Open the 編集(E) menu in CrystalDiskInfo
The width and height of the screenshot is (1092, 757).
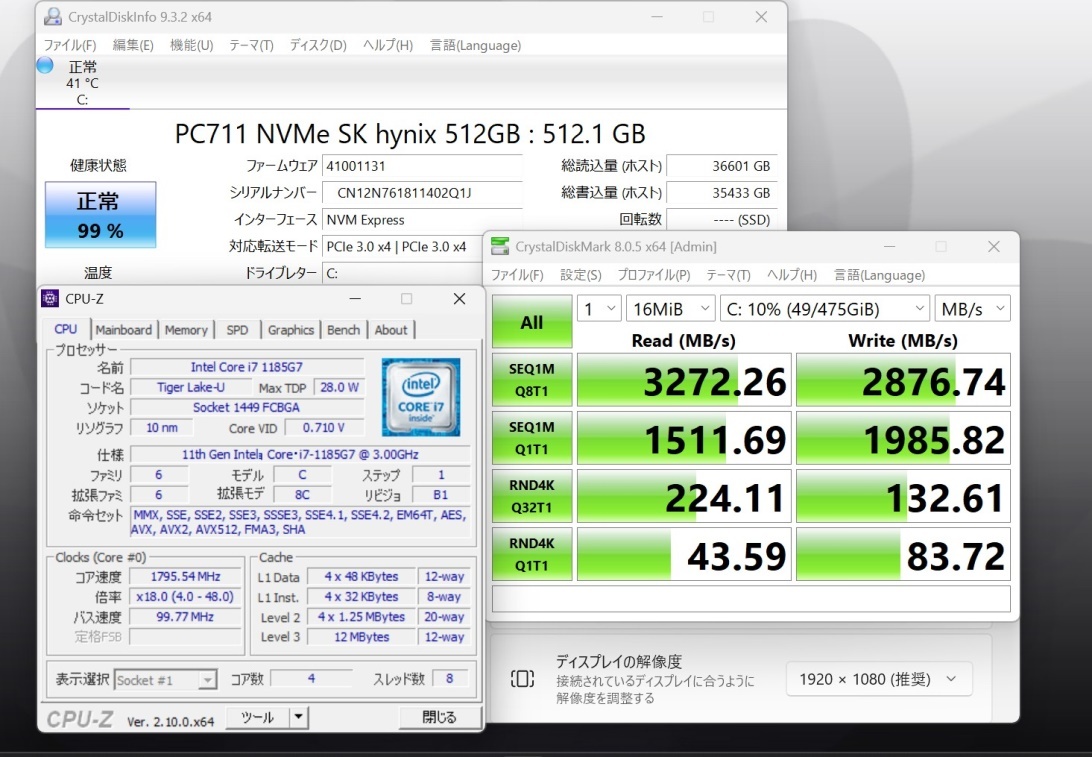[133, 45]
